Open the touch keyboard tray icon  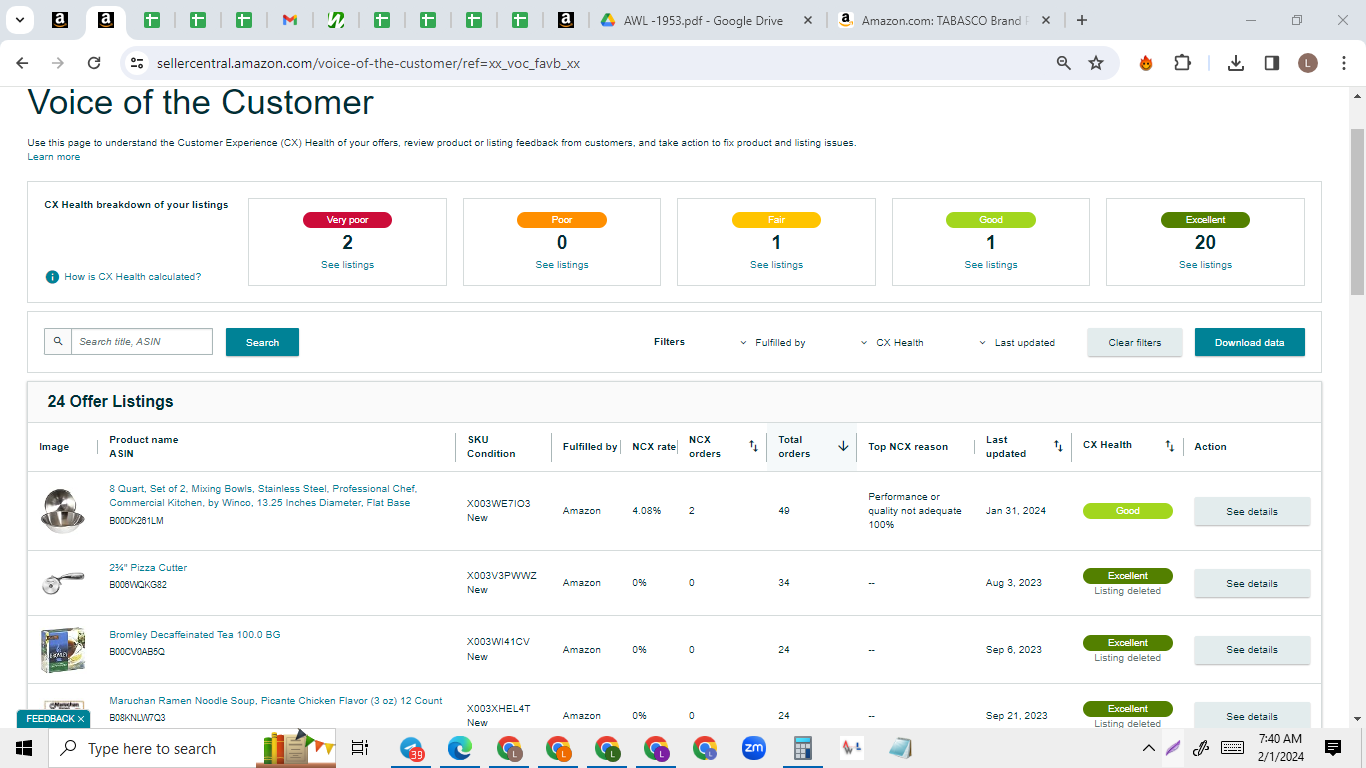coord(1232,748)
